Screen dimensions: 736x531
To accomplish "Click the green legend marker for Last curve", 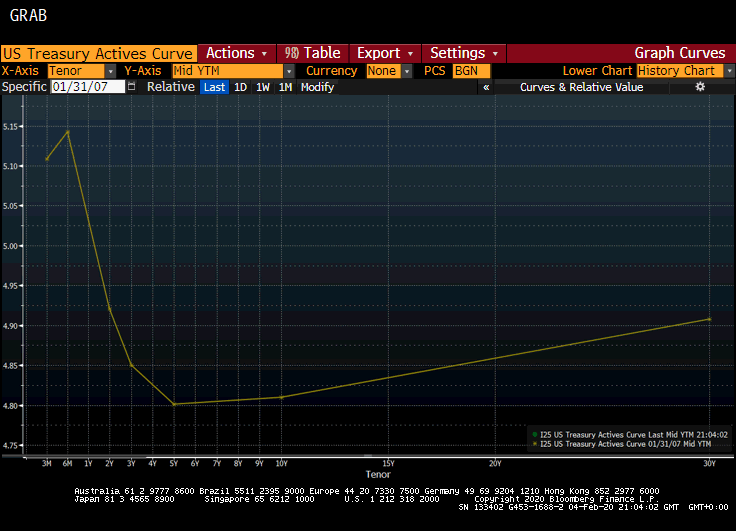I will pyautogui.click(x=535, y=435).
